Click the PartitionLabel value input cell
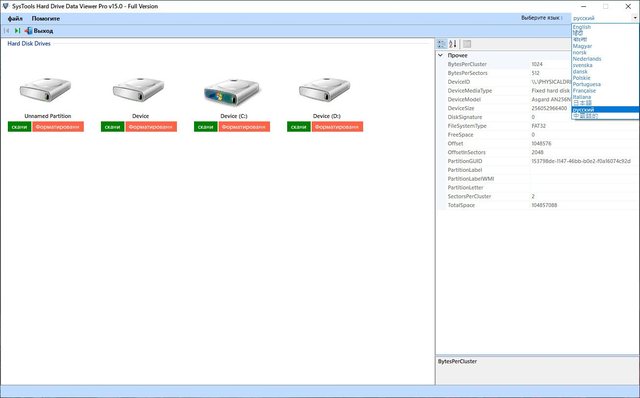This screenshot has width=640, height=398. (x=584, y=170)
